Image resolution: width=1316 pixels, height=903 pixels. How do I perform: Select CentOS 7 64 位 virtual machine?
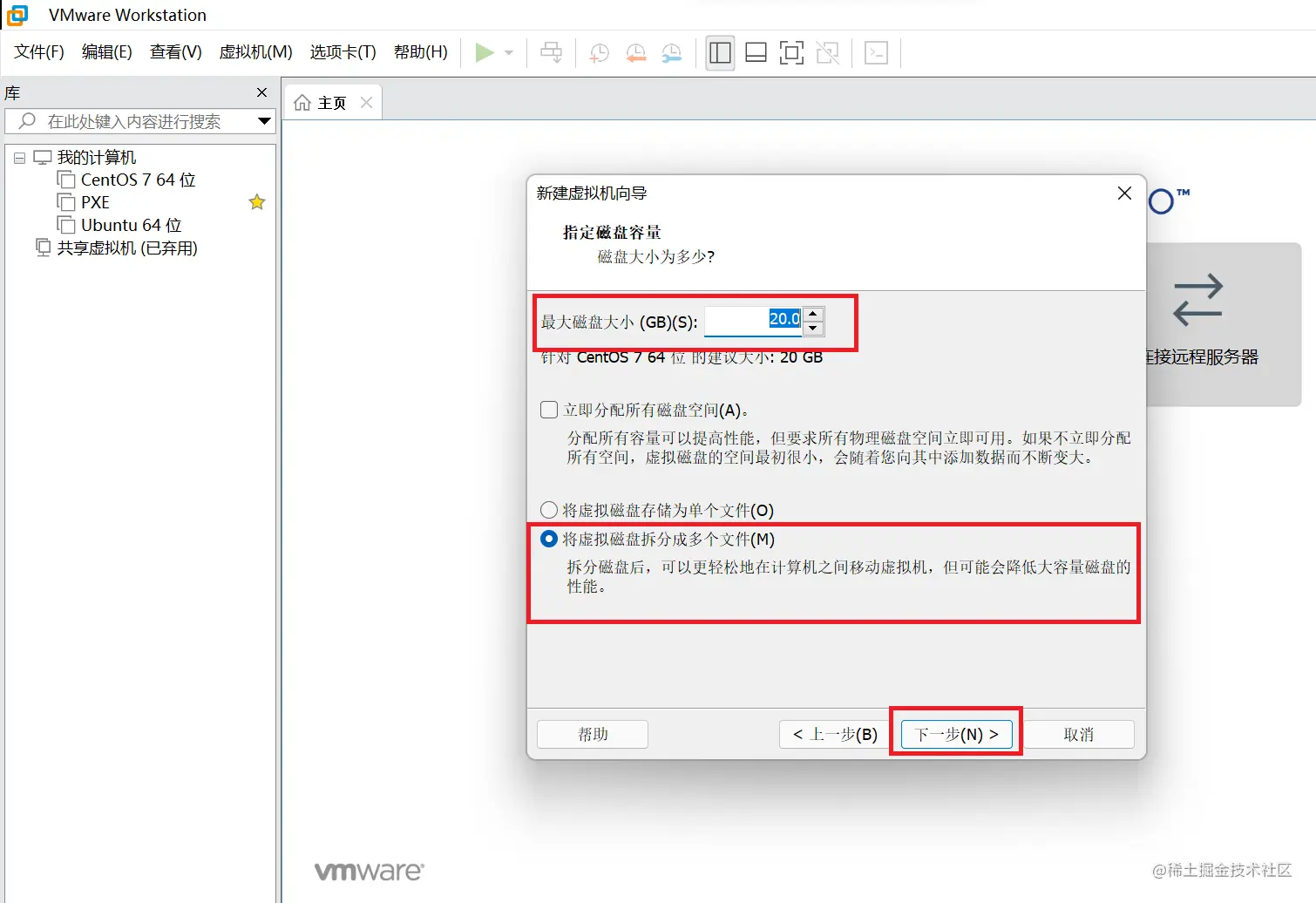tap(138, 180)
